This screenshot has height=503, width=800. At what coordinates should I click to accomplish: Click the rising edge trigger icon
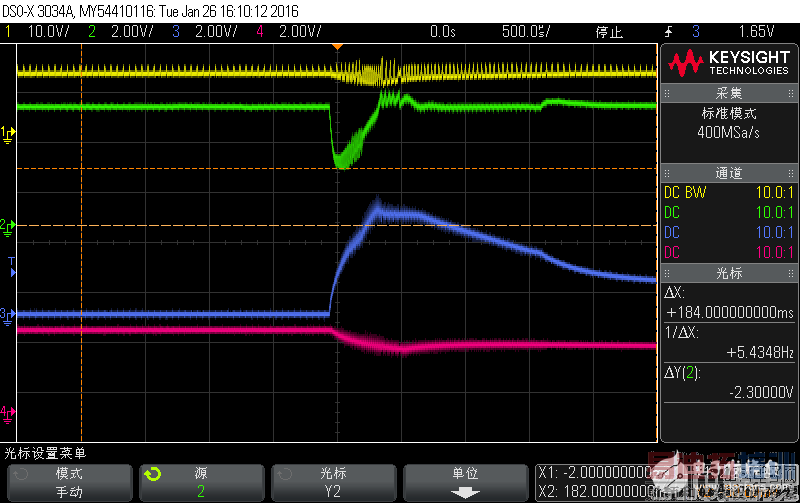[668, 32]
